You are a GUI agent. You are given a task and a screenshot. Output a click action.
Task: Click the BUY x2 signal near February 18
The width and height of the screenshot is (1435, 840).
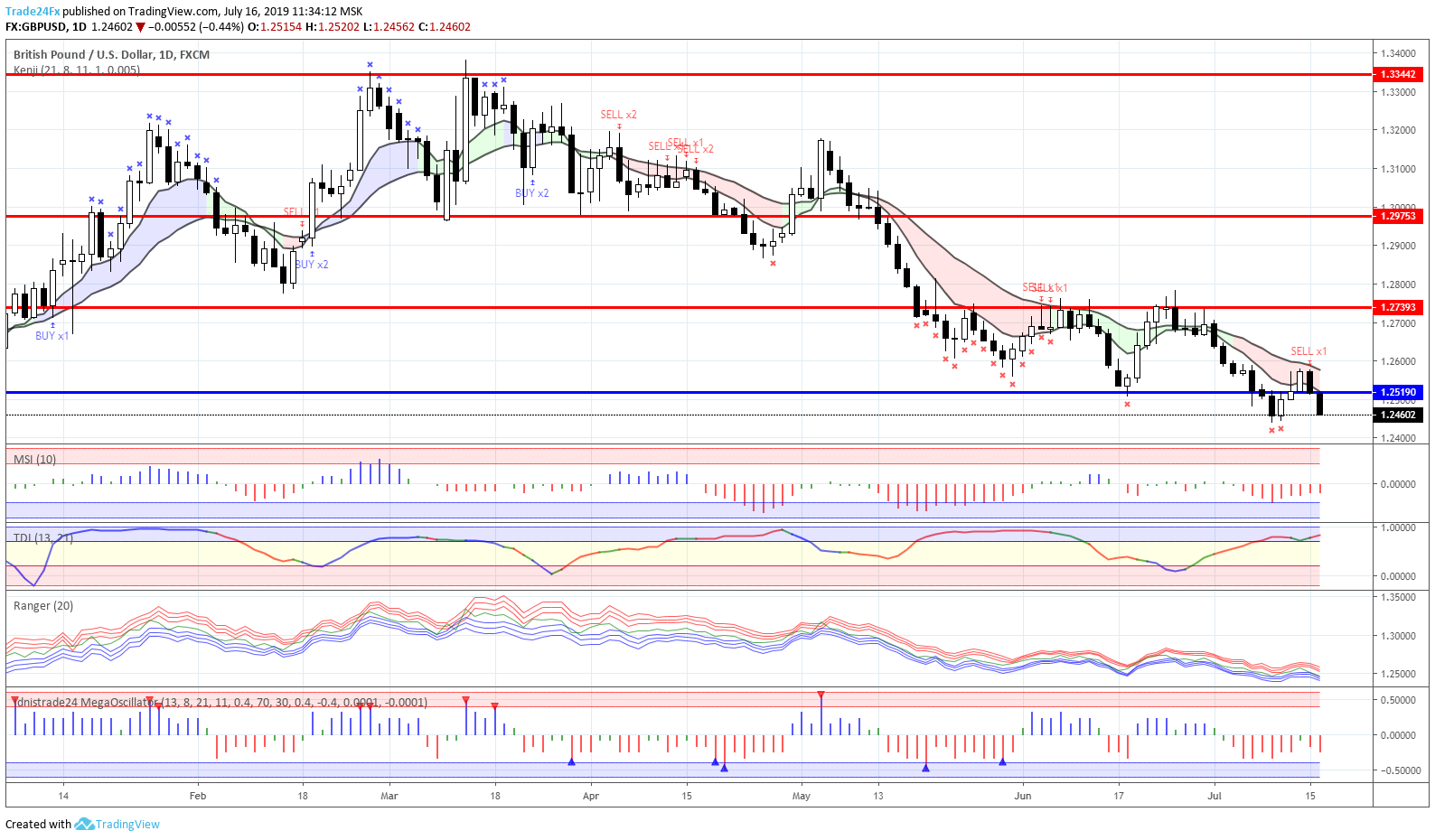point(312,265)
